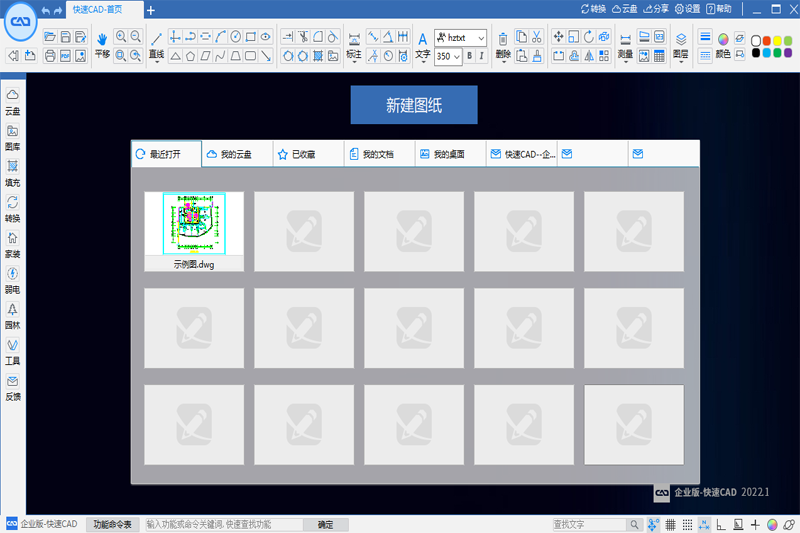
Task: Click the Cut scissors icon
Action: coord(536,37)
